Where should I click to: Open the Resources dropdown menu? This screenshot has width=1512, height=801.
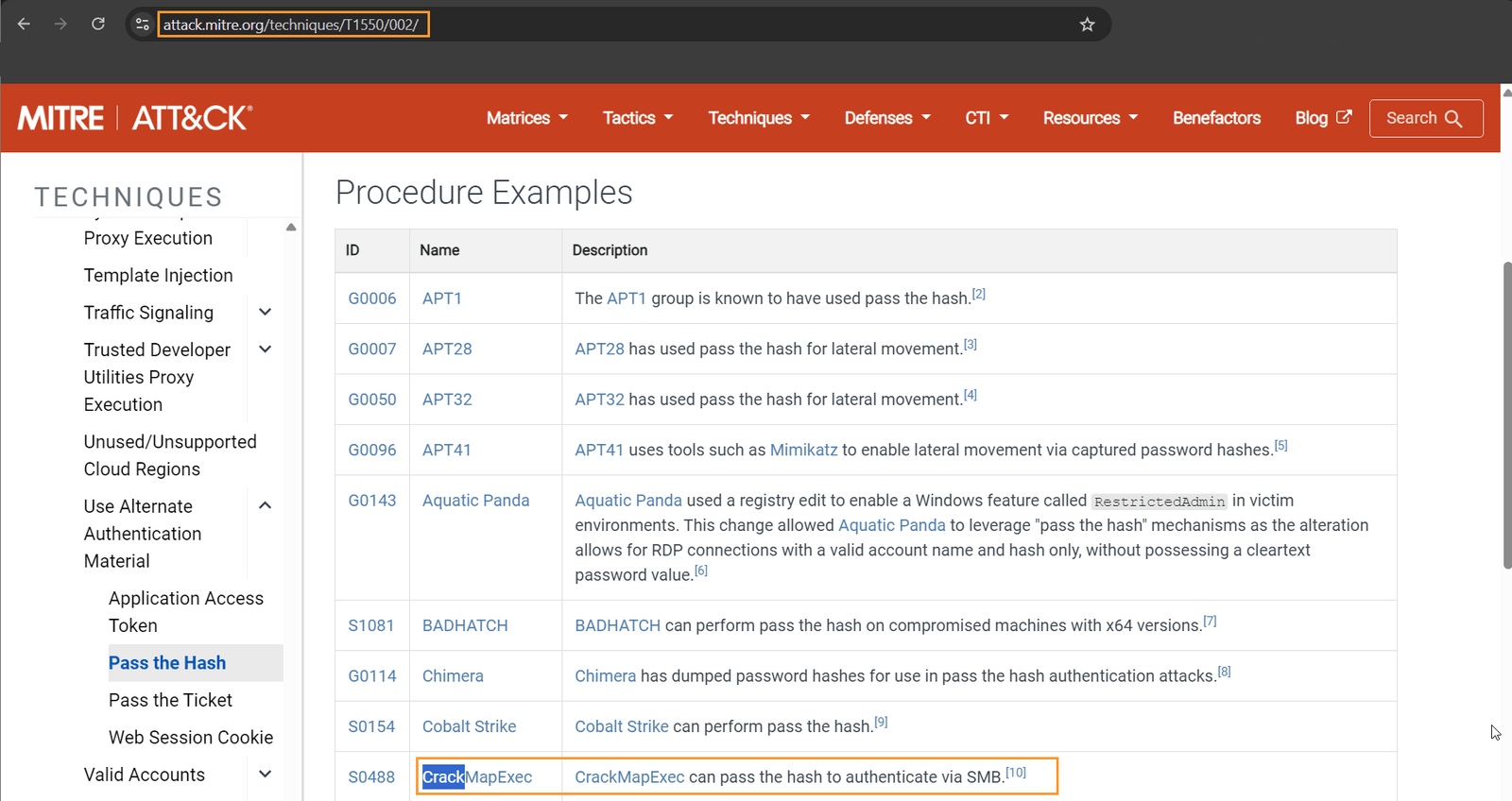[x=1091, y=118]
